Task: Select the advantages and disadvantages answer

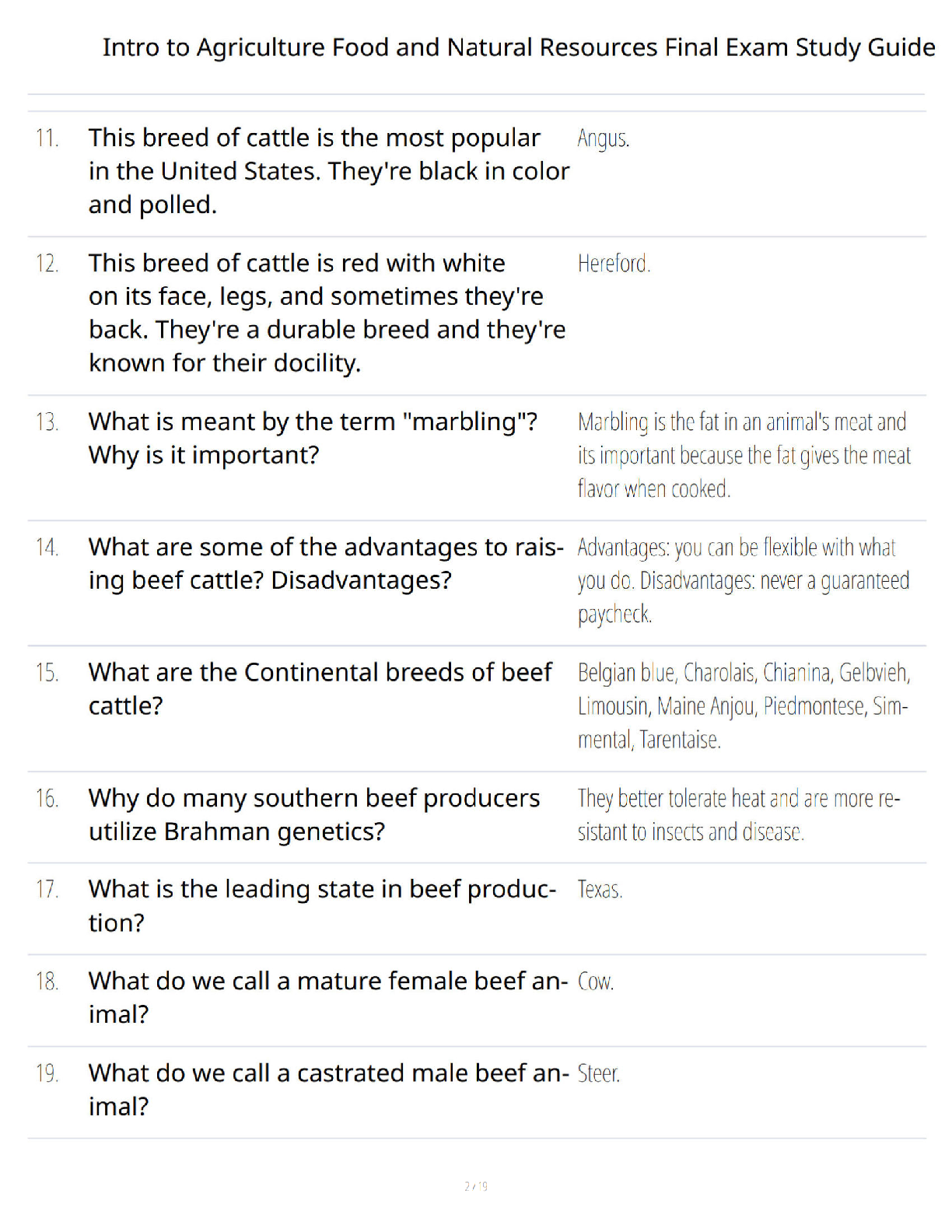Action: (743, 581)
